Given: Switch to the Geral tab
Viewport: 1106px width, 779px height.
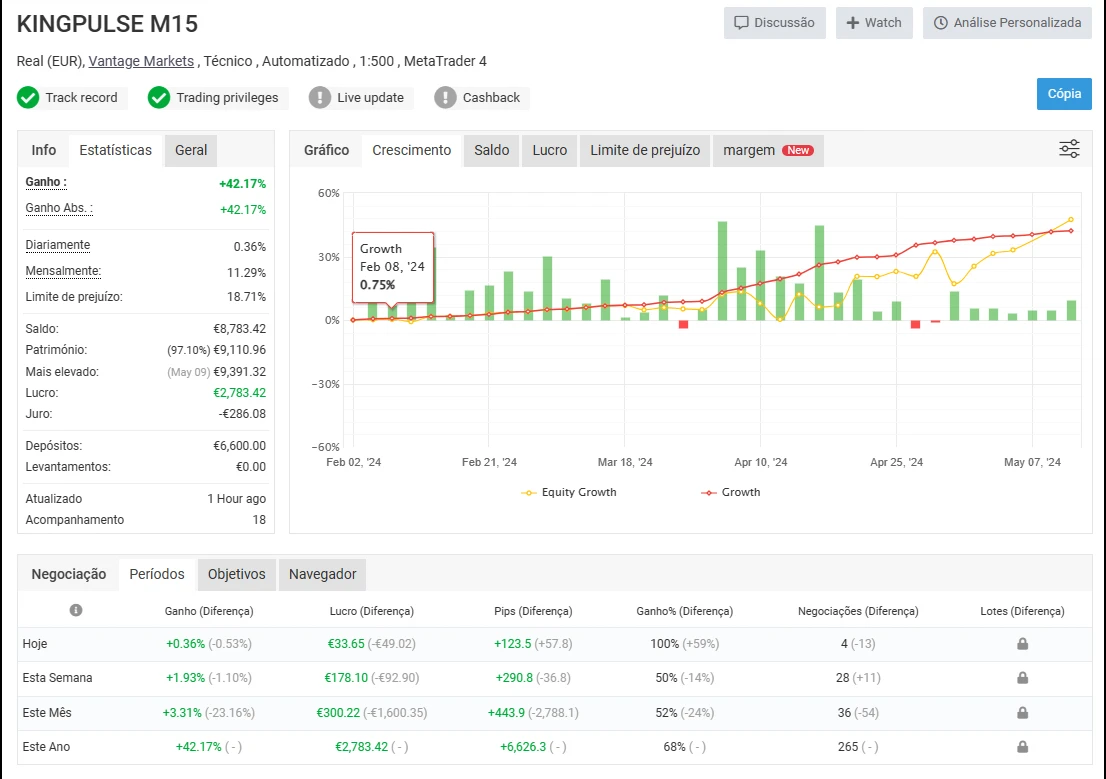Looking at the screenshot, I should click(191, 150).
